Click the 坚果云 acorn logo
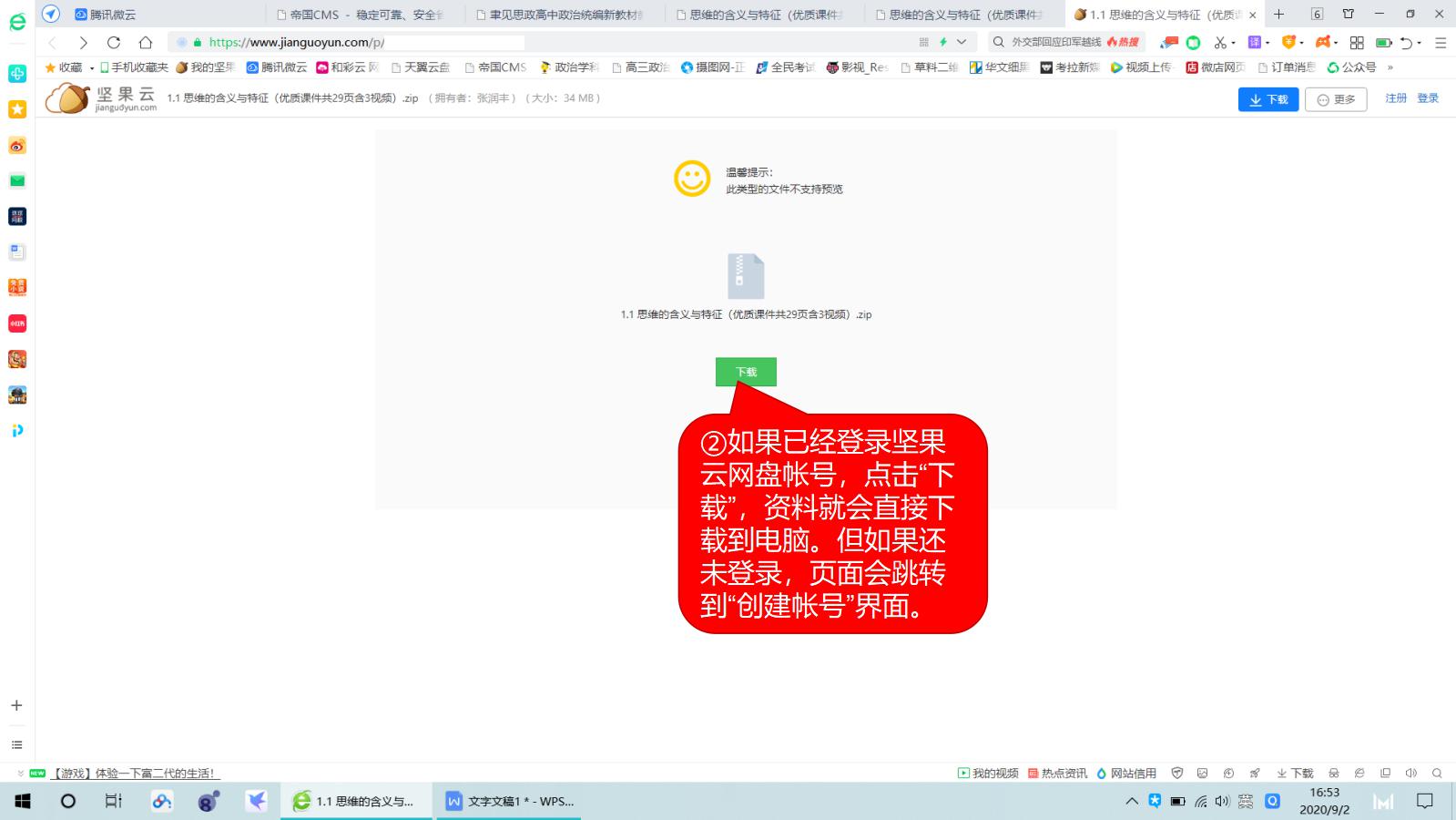This screenshot has height=820, width=1456. point(101,98)
